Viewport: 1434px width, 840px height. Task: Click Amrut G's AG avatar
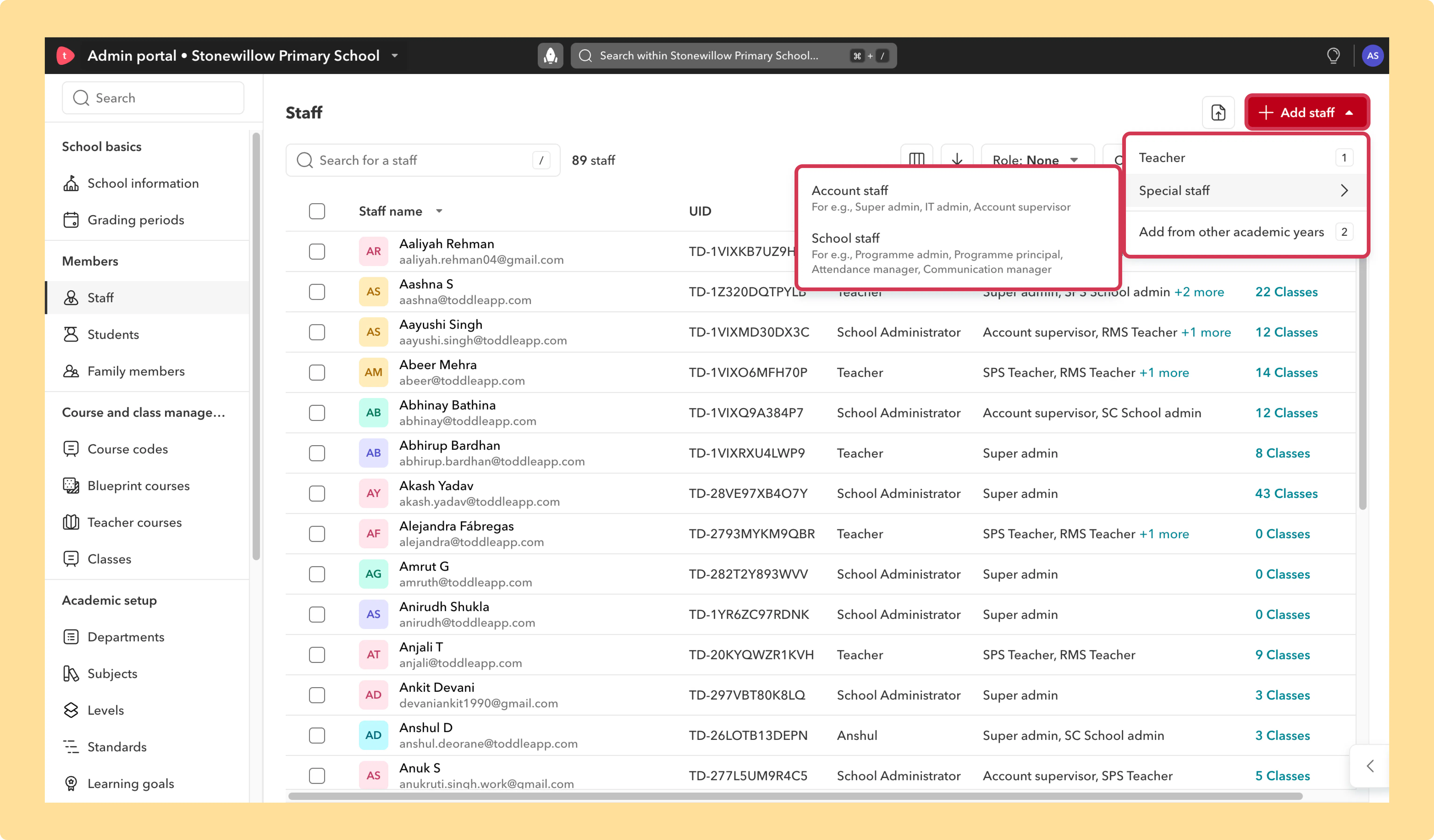click(373, 574)
